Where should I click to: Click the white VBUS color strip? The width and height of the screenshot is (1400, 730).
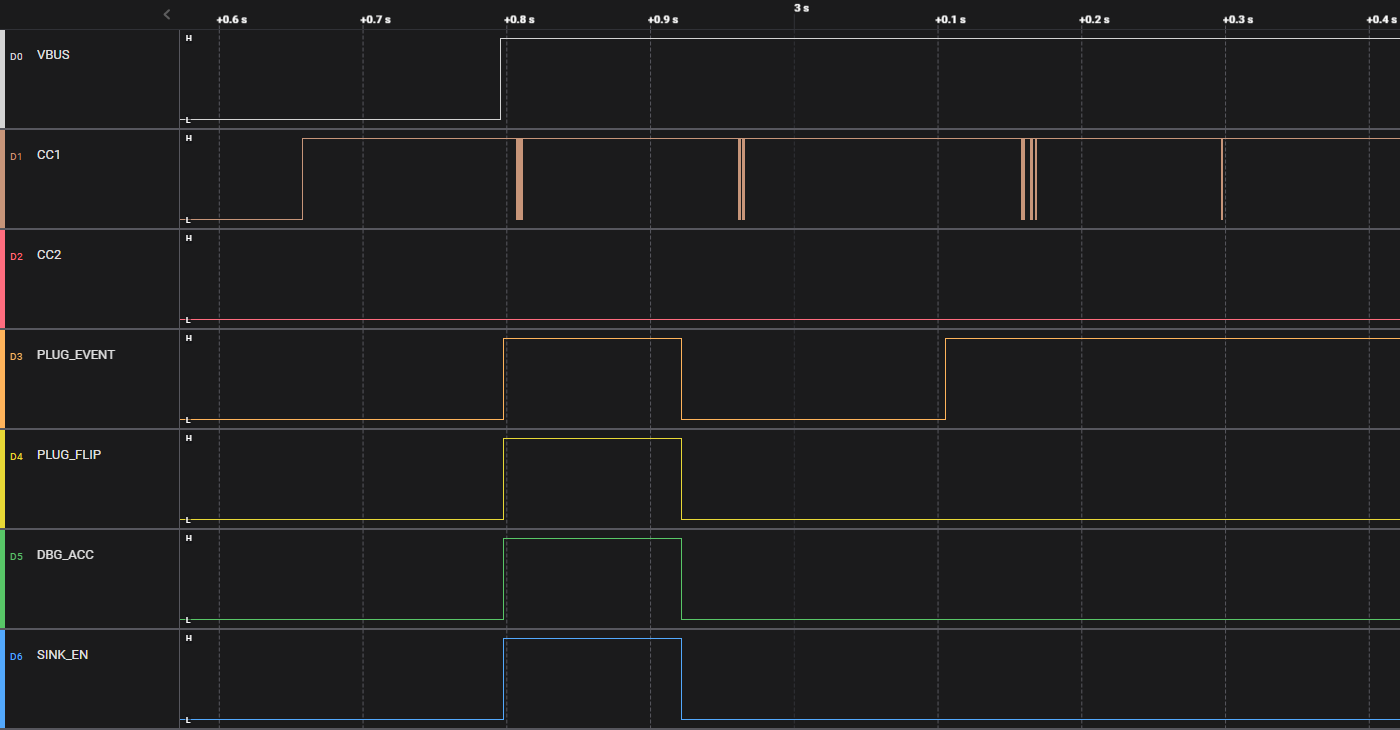(x=2, y=79)
